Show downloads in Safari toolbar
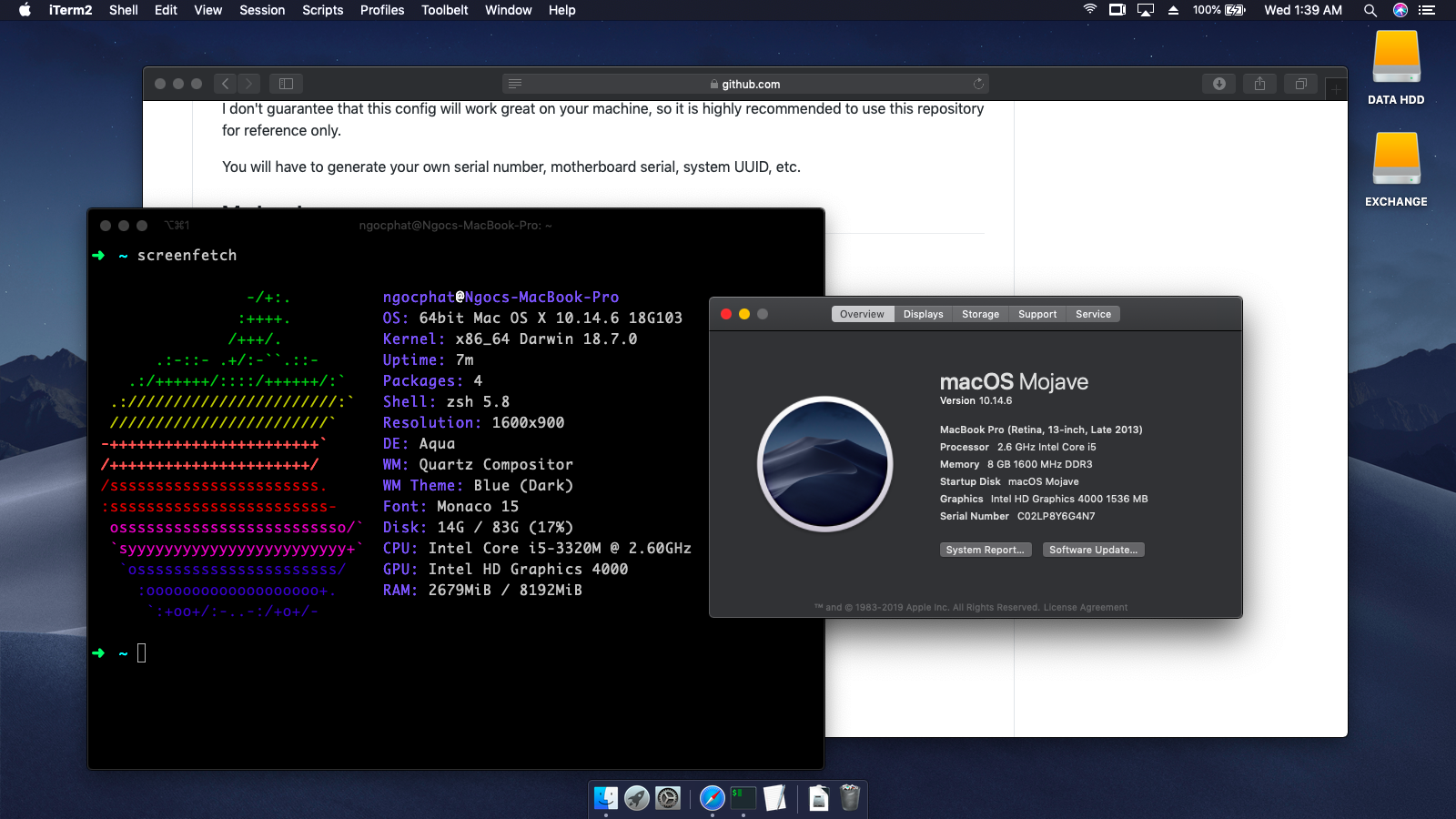Image resolution: width=1456 pixels, height=819 pixels. [1219, 83]
